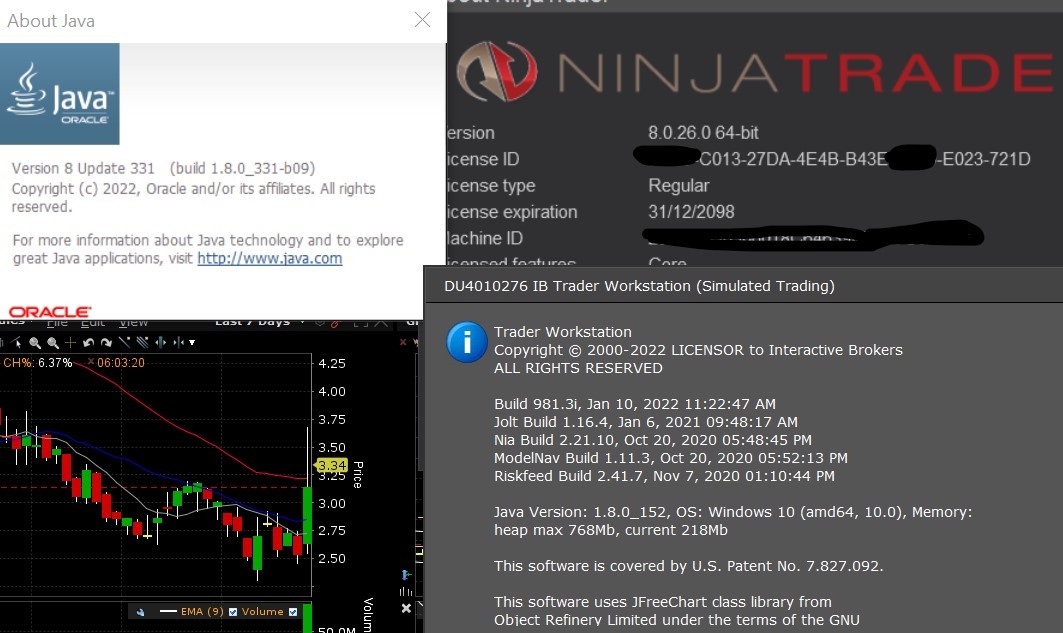Click the license type value 'Regular'
The height and width of the screenshot is (633, 1063).
(679, 186)
